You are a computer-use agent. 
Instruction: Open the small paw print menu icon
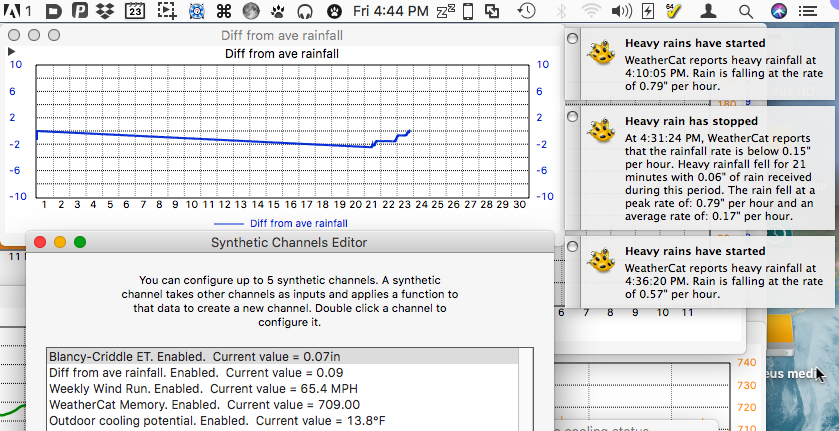pyautogui.click(x=278, y=10)
